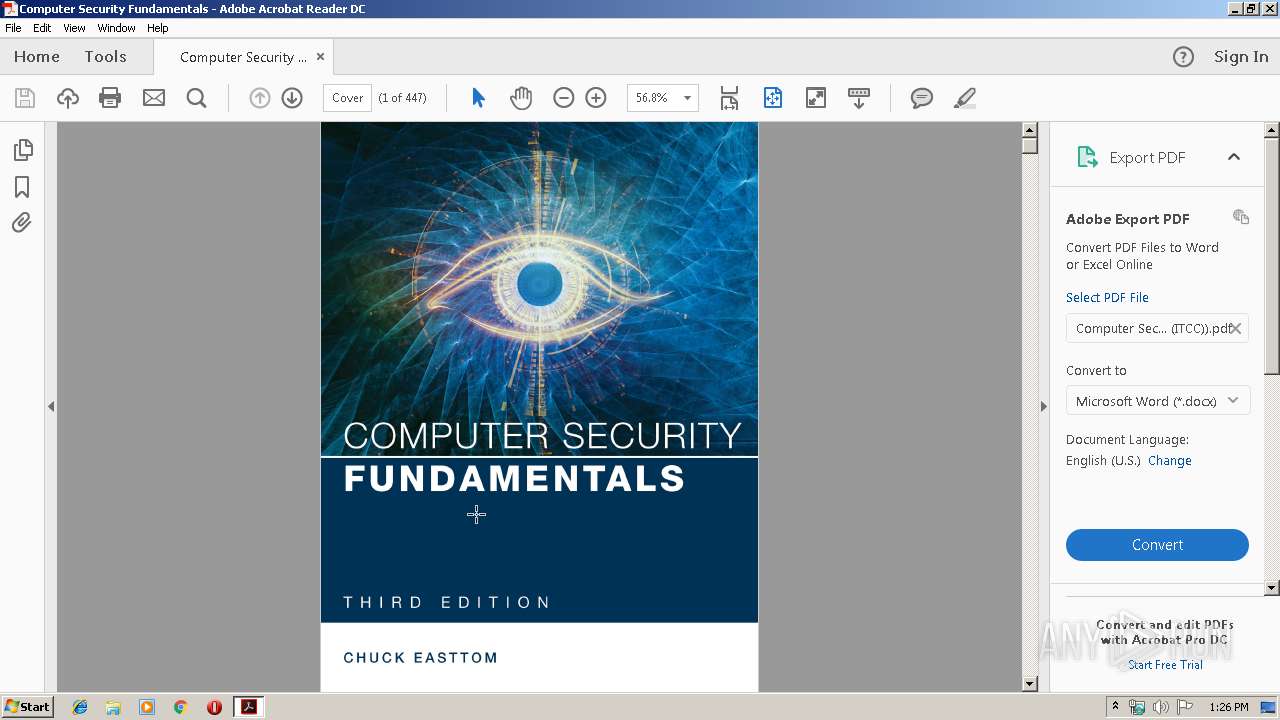Click the tools pane scrollbar down arrow

pos(1272,588)
